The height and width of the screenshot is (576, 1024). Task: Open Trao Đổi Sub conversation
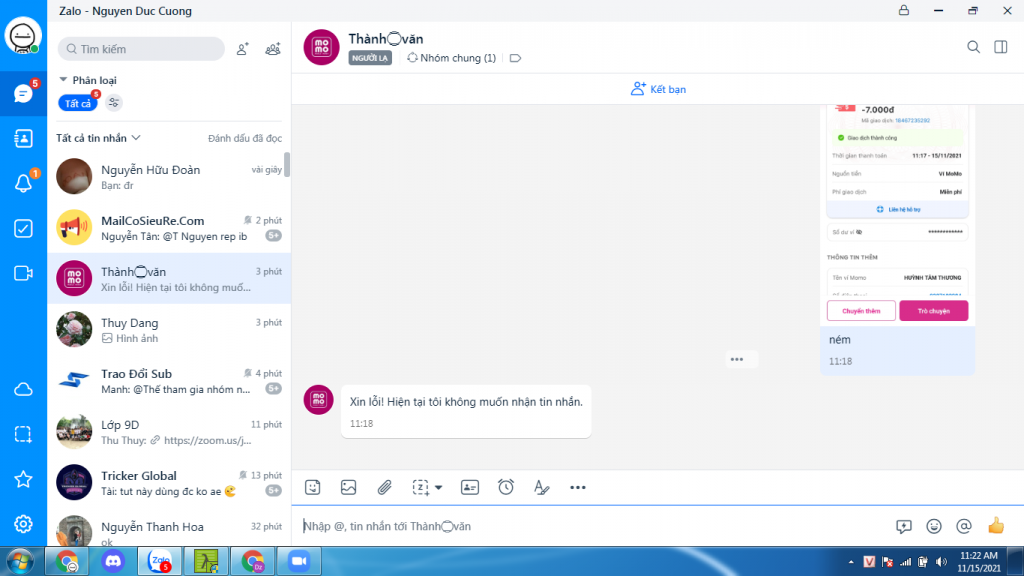[x=169, y=381]
